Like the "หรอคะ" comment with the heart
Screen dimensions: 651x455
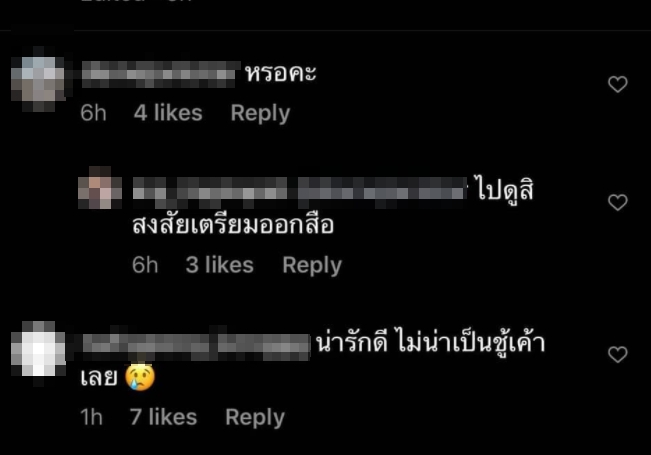617,84
